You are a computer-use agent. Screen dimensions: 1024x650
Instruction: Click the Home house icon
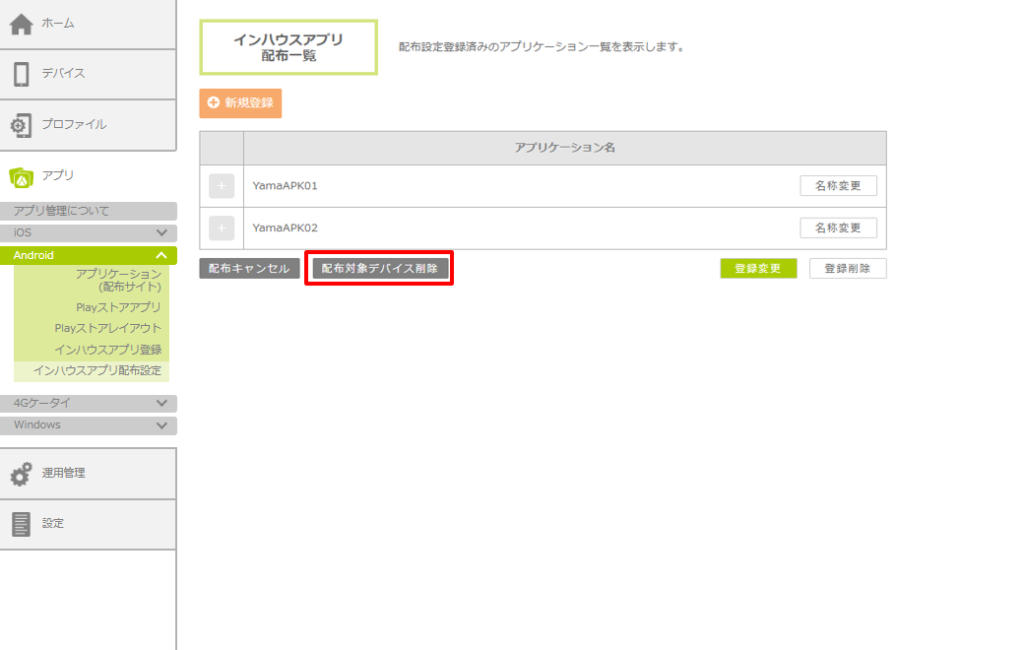coord(21,24)
